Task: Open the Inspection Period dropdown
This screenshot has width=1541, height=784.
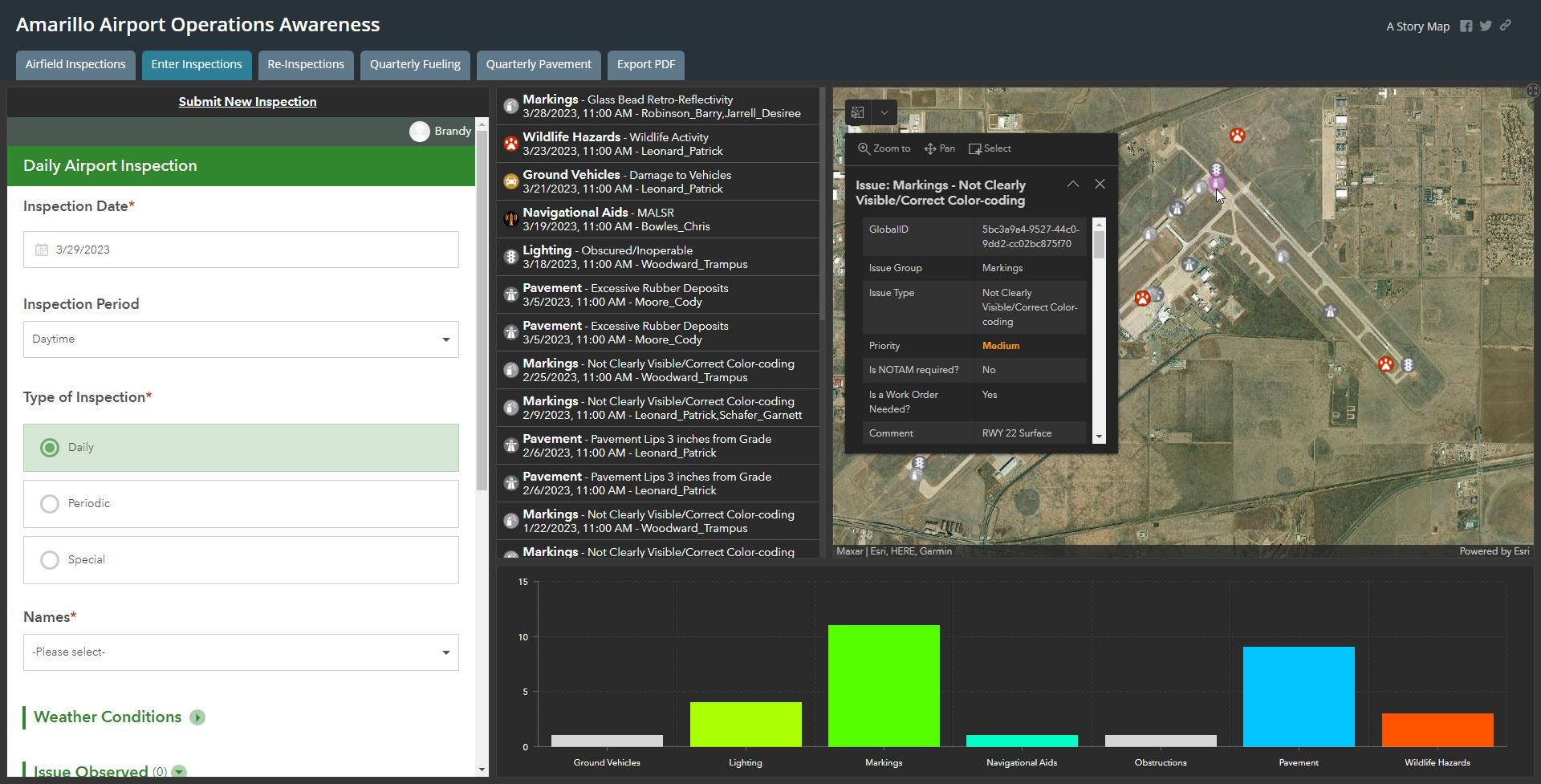Action: pyautogui.click(x=241, y=339)
